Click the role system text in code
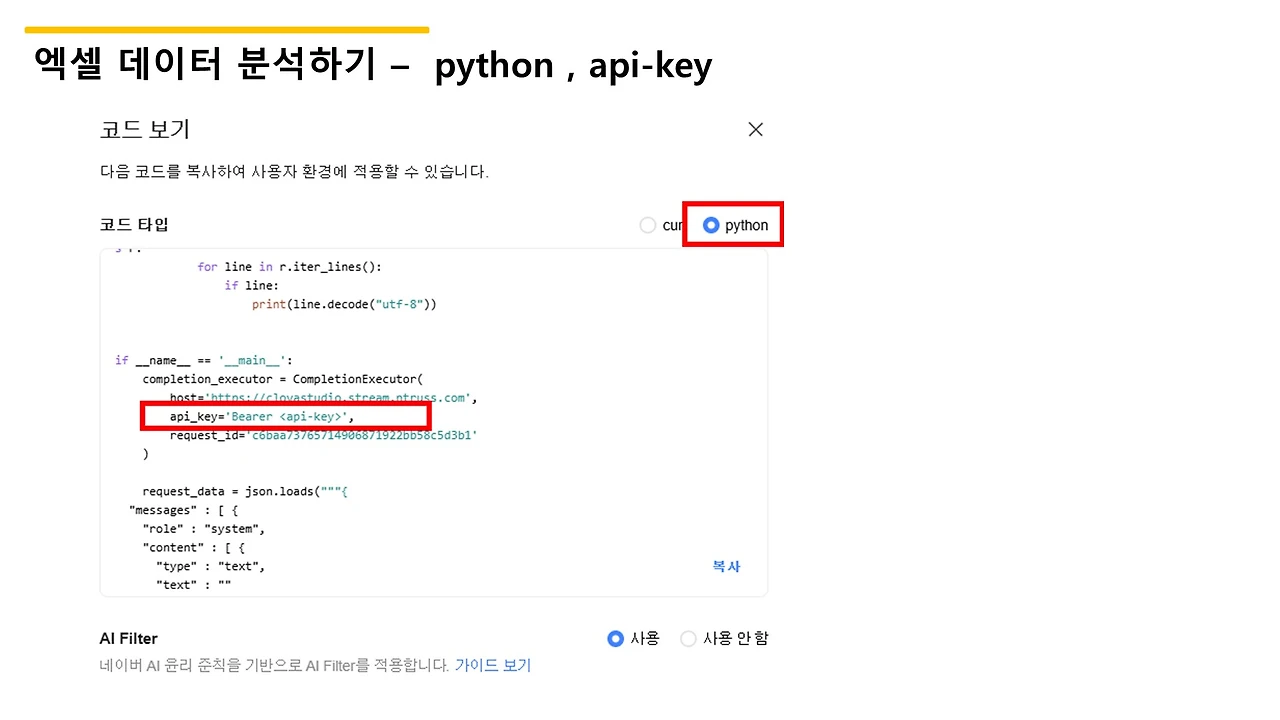Image resolution: width=1280 pixels, height=720 pixels. tap(204, 528)
